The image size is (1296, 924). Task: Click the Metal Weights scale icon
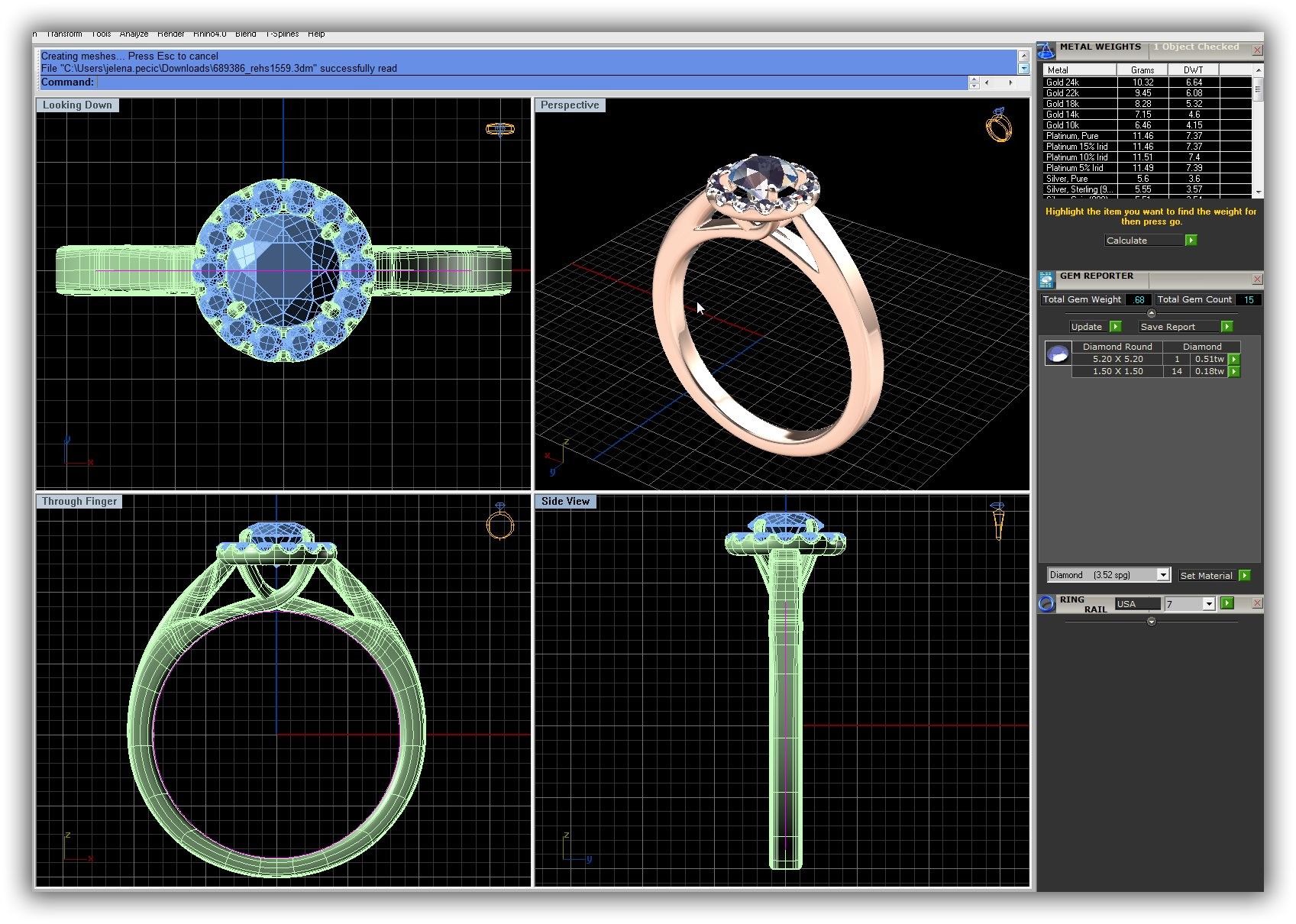coord(1046,50)
